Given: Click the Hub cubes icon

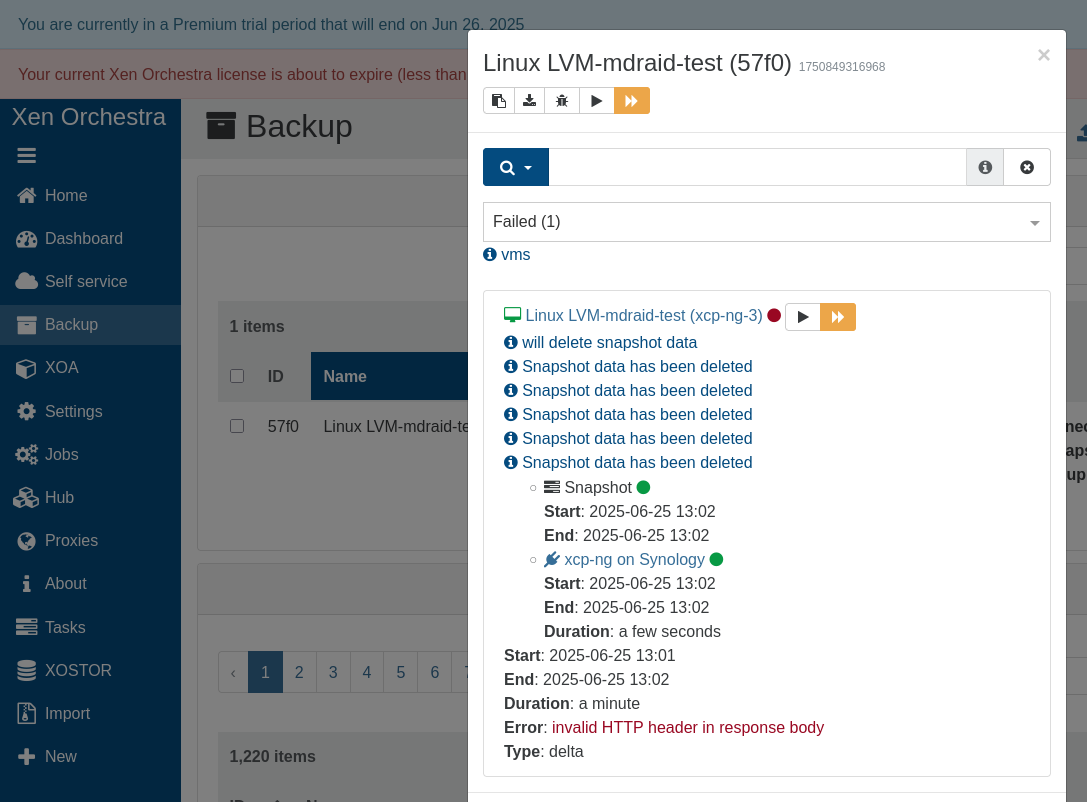Looking at the screenshot, I should click(x=26, y=498).
